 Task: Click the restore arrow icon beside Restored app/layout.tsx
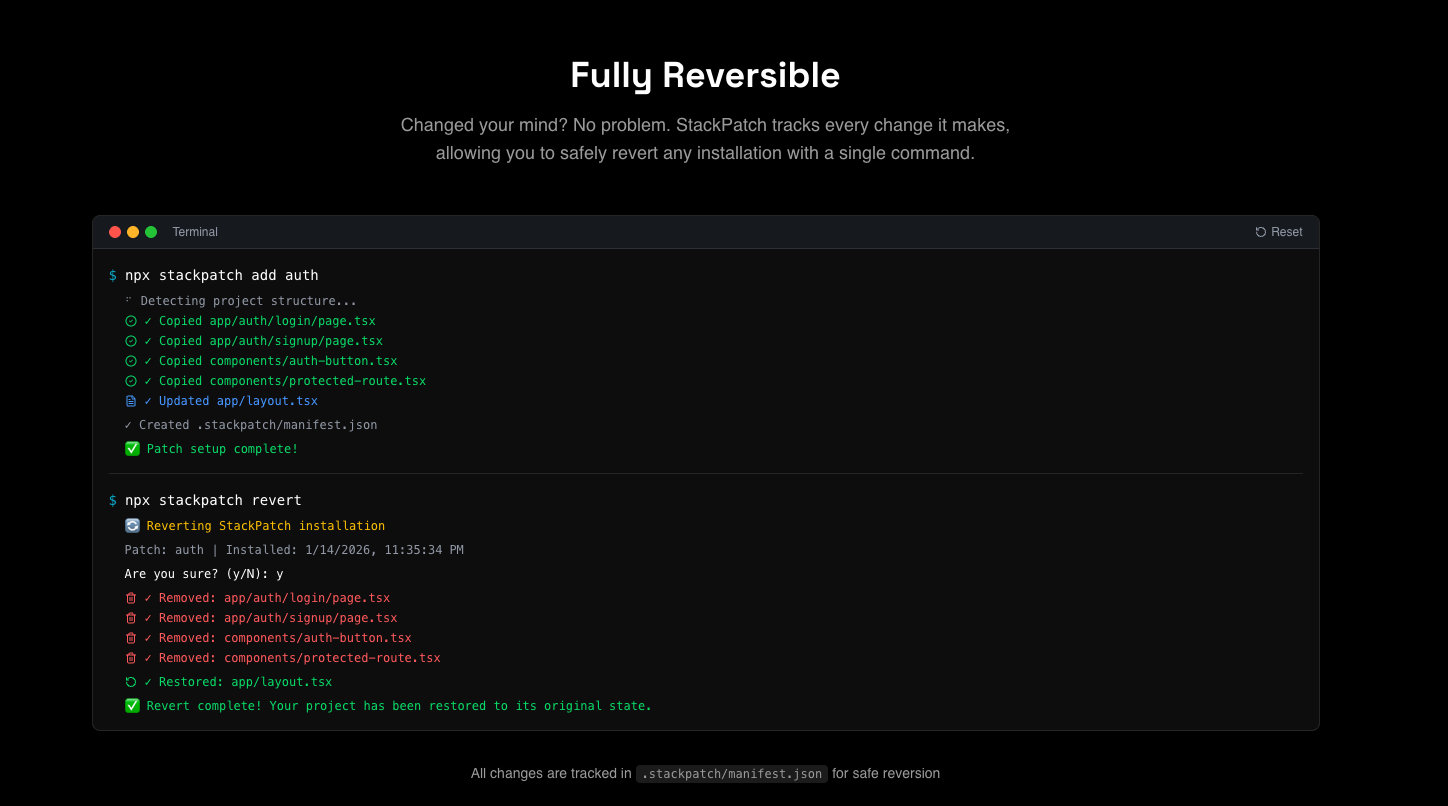(x=131, y=681)
